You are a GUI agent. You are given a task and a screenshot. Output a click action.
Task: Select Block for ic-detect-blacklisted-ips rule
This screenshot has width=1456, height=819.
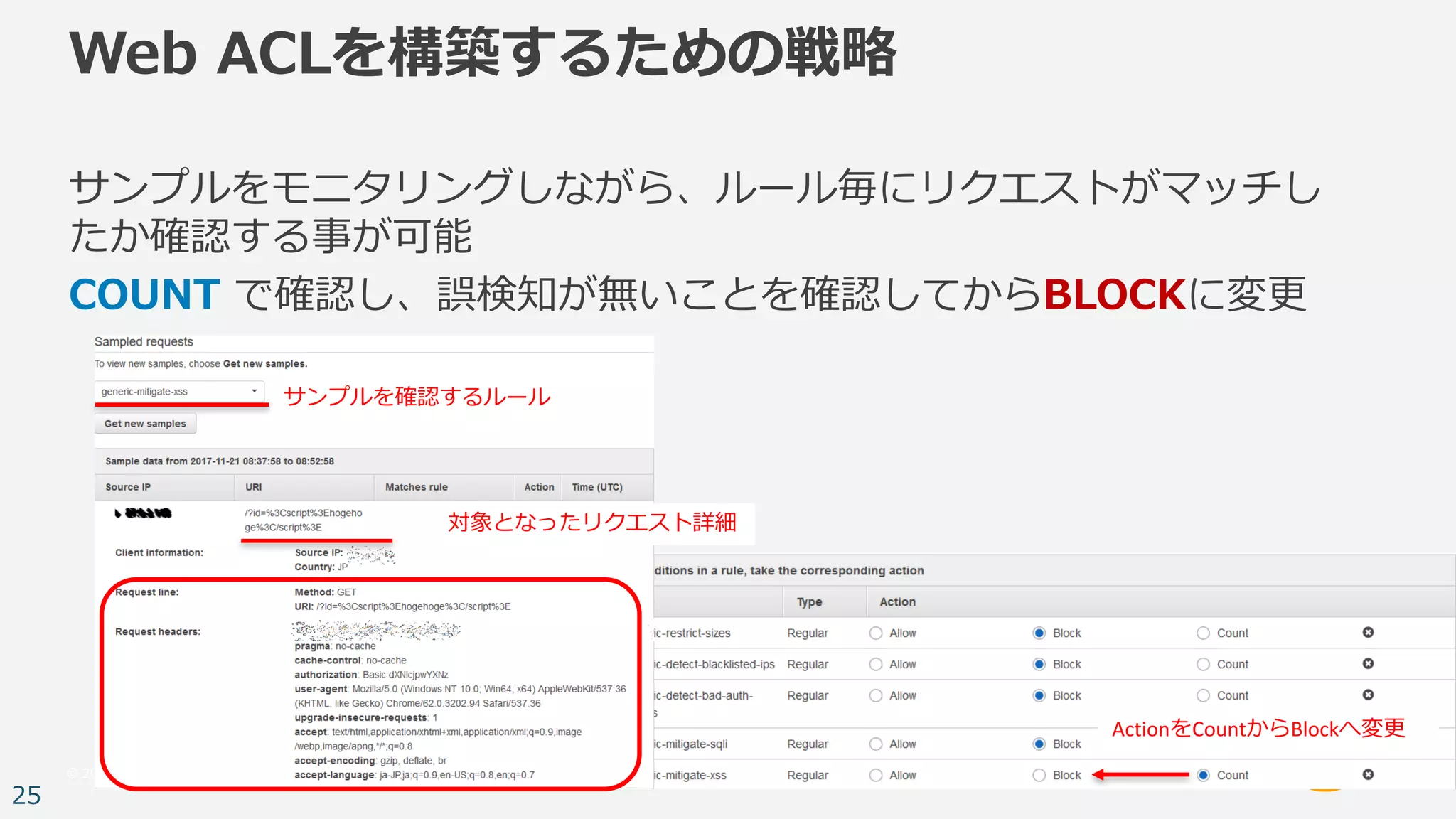click(x=1039, y=665)
